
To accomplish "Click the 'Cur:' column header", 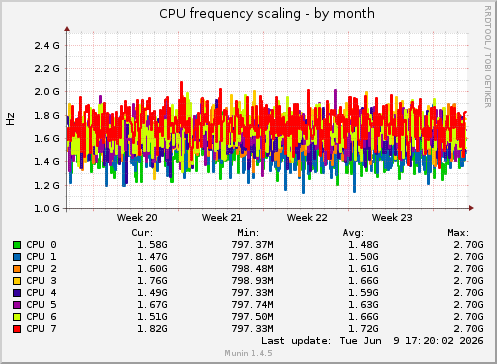I will (x=142, y=233).
